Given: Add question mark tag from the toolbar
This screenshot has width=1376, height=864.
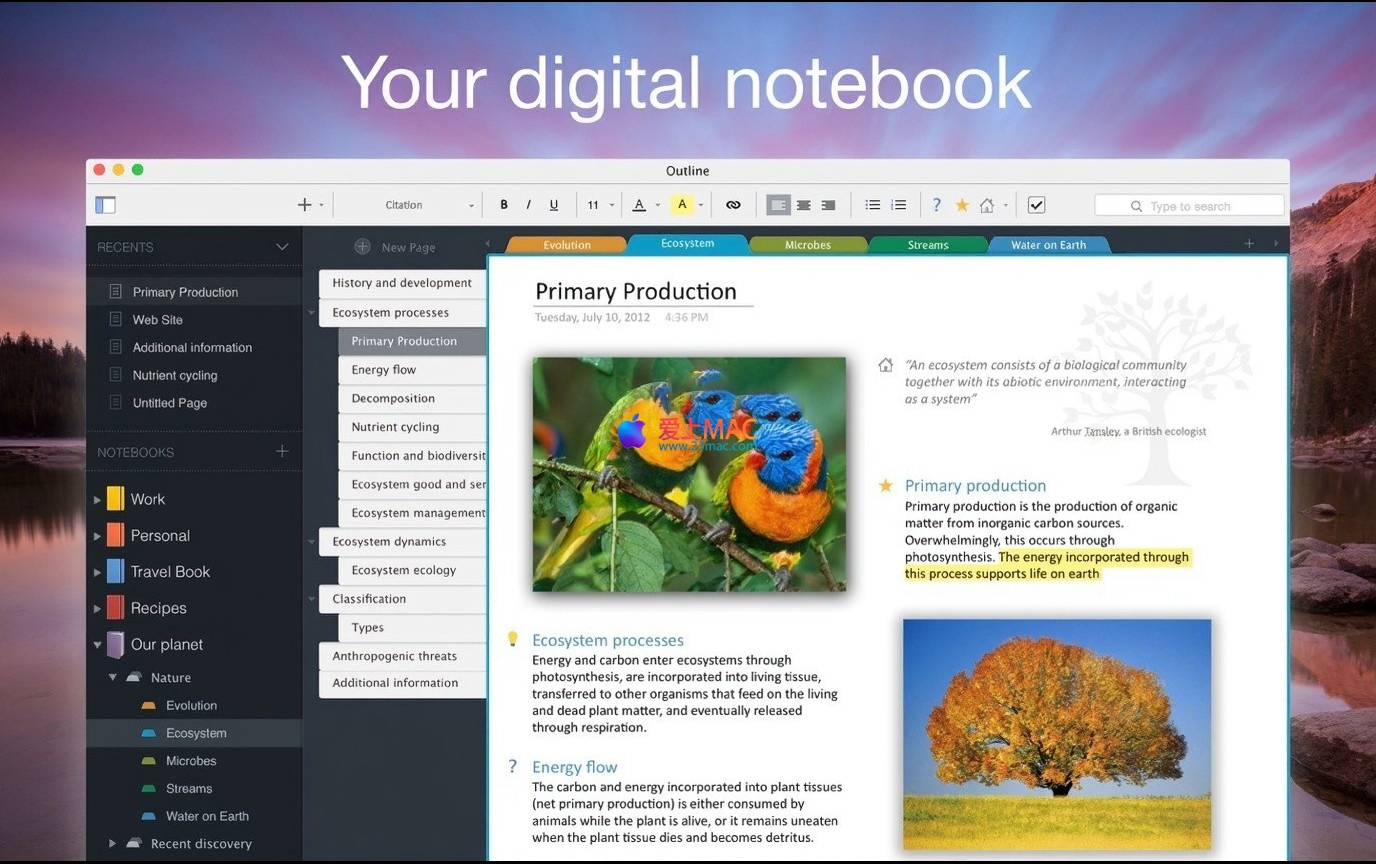Looking at the screenshot, I should 936,205.
